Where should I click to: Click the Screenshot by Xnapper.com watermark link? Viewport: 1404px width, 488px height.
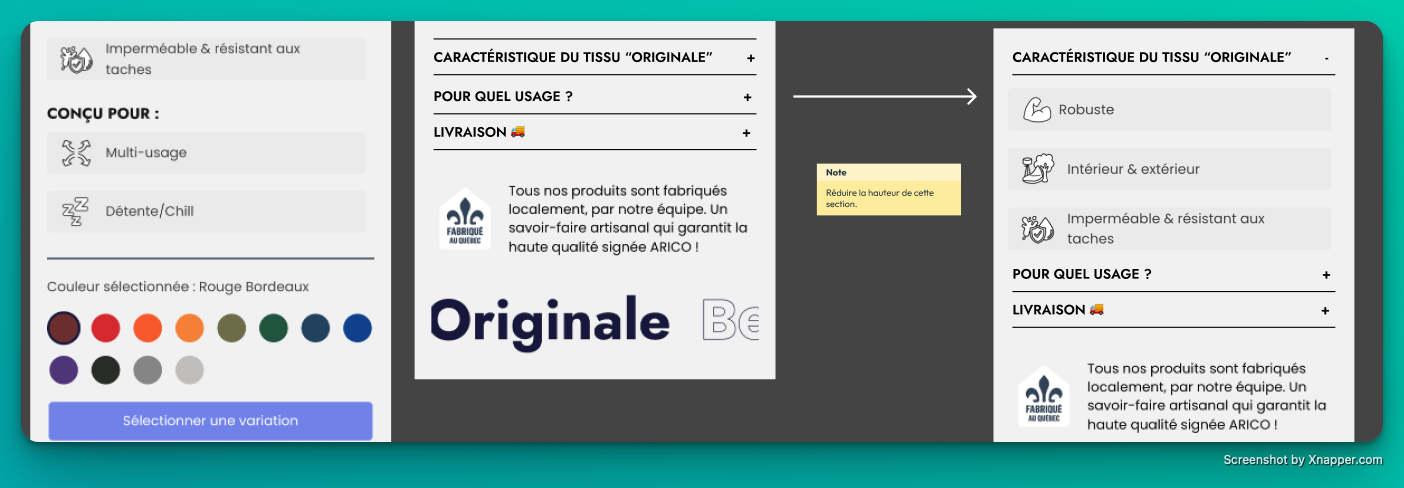(1303, 460)
